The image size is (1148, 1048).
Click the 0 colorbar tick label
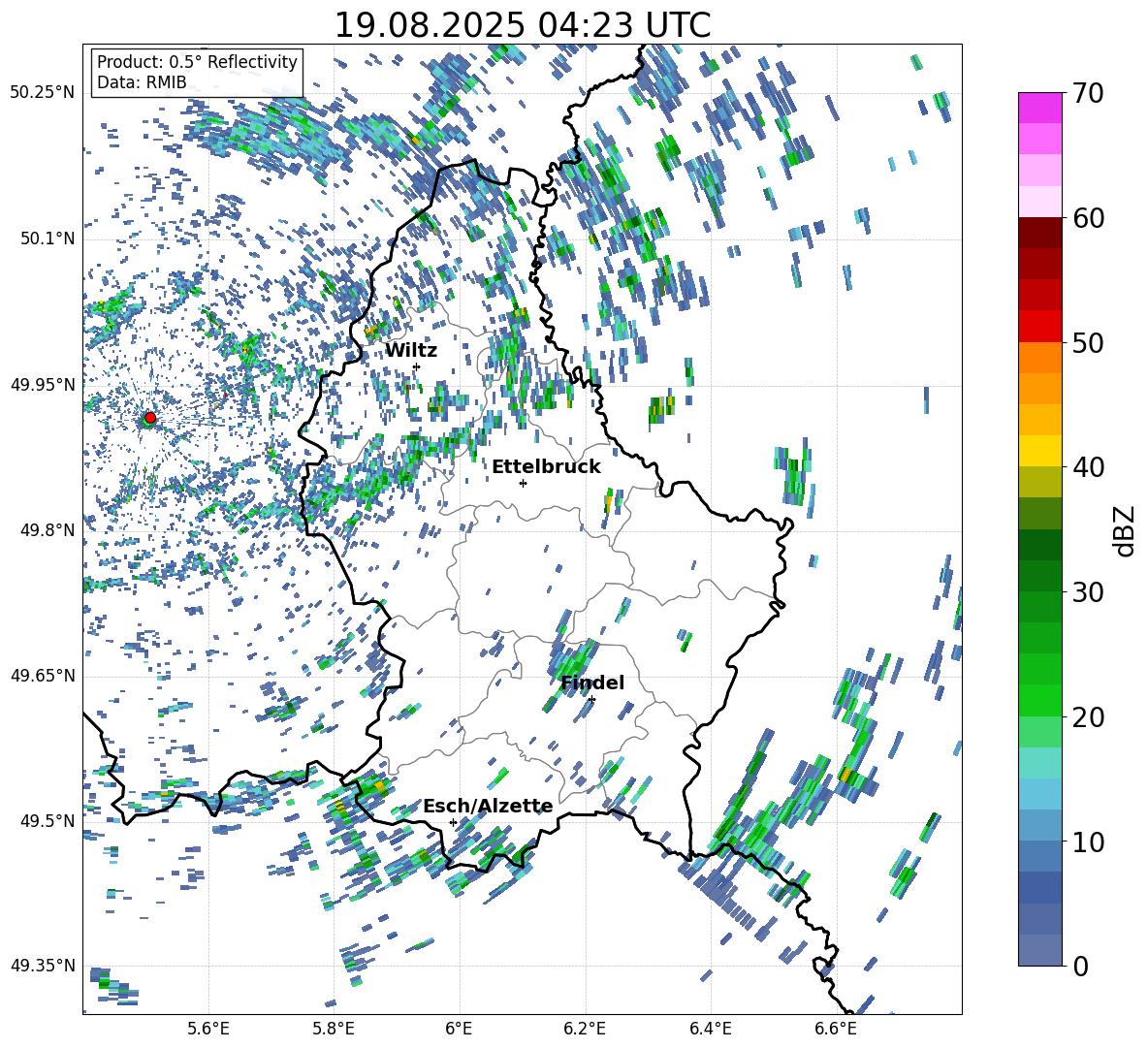(x=1080, y=966)
